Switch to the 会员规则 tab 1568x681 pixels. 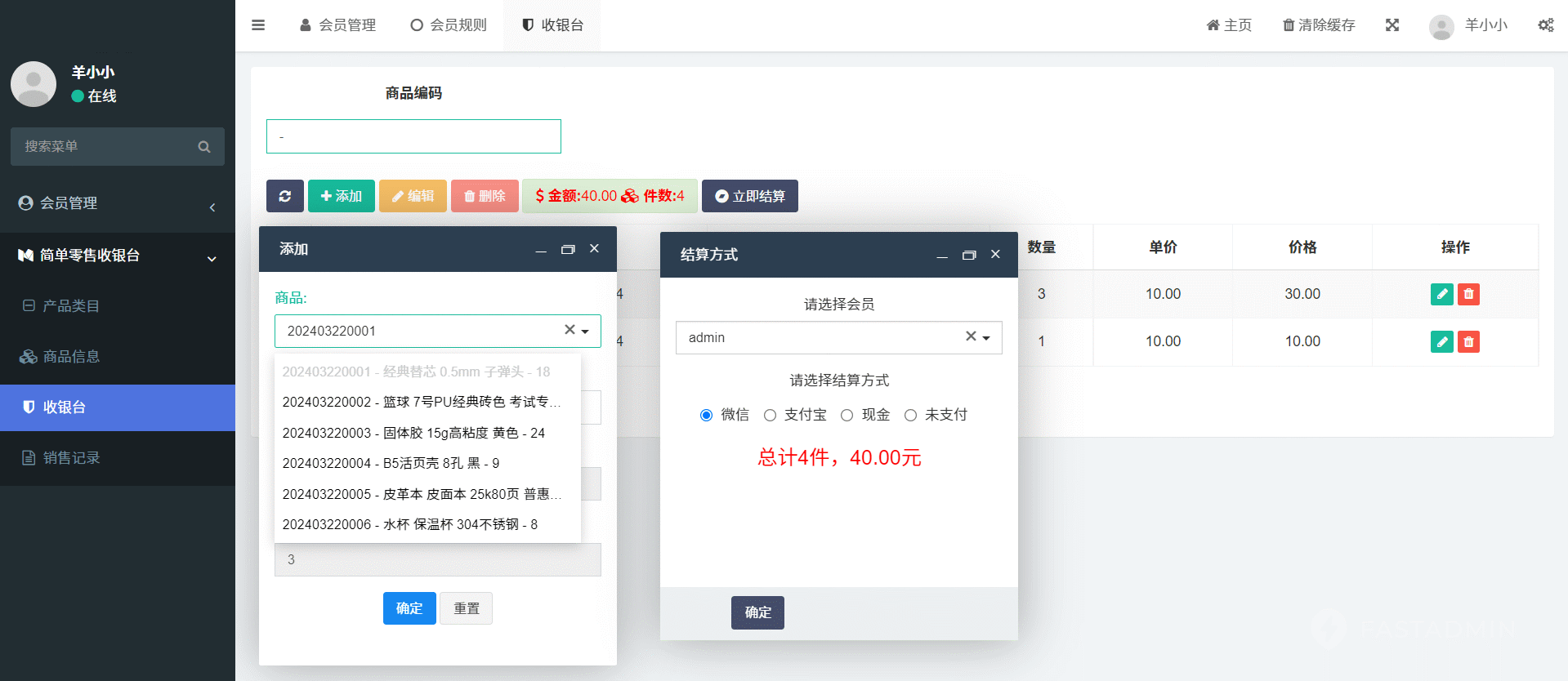[x=448, y=25]
